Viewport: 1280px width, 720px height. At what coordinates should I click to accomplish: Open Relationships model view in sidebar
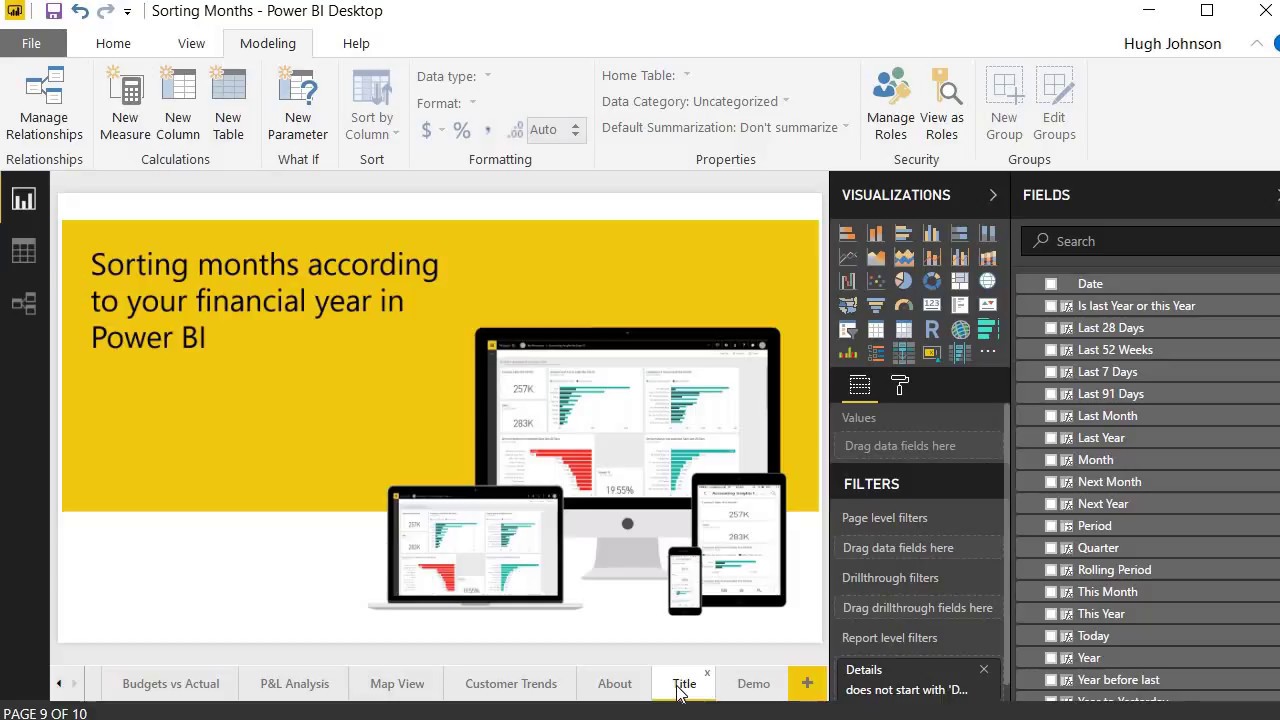24,303
